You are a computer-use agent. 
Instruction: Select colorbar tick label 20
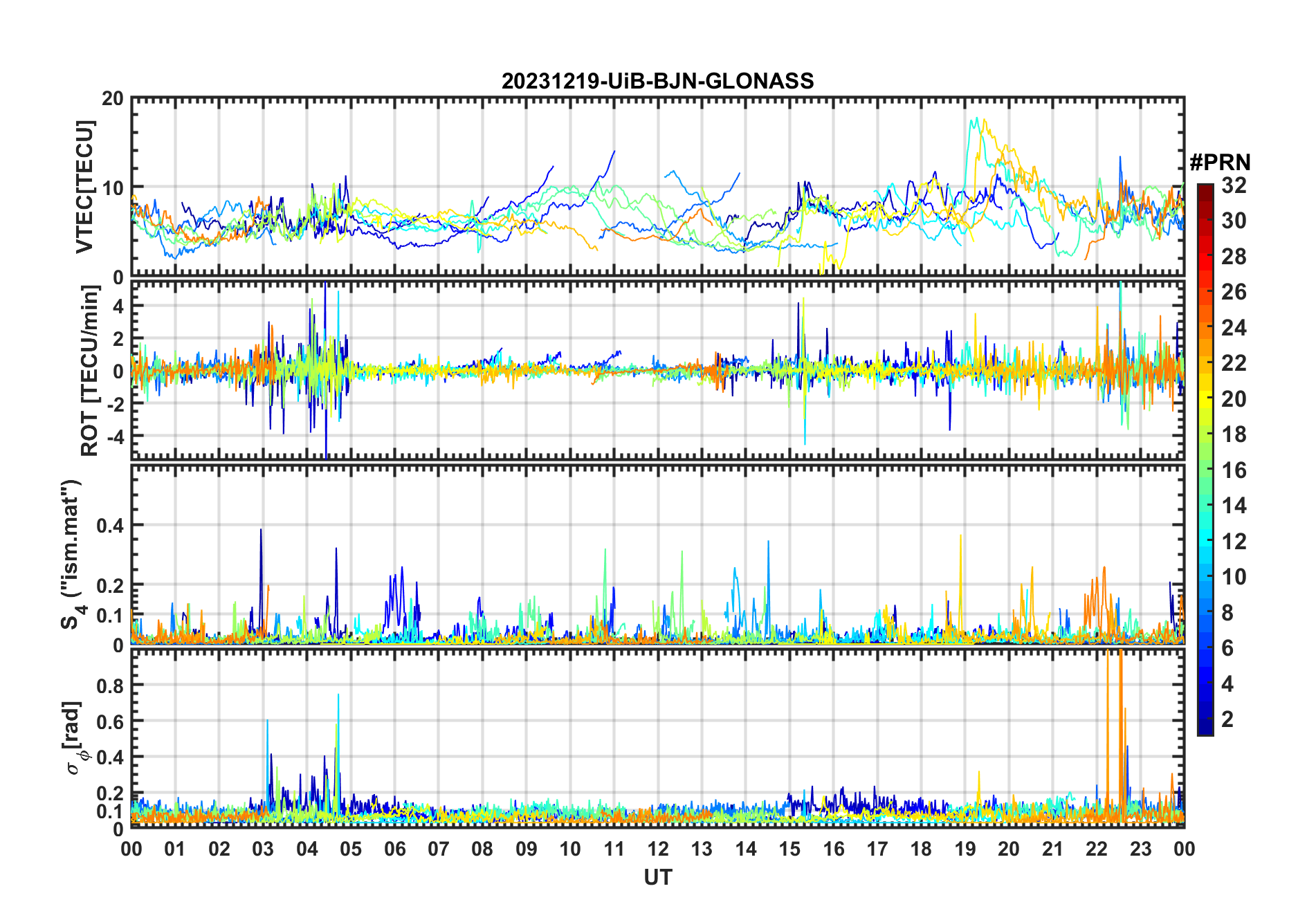pyautogui.click(x=1234, y=398)
